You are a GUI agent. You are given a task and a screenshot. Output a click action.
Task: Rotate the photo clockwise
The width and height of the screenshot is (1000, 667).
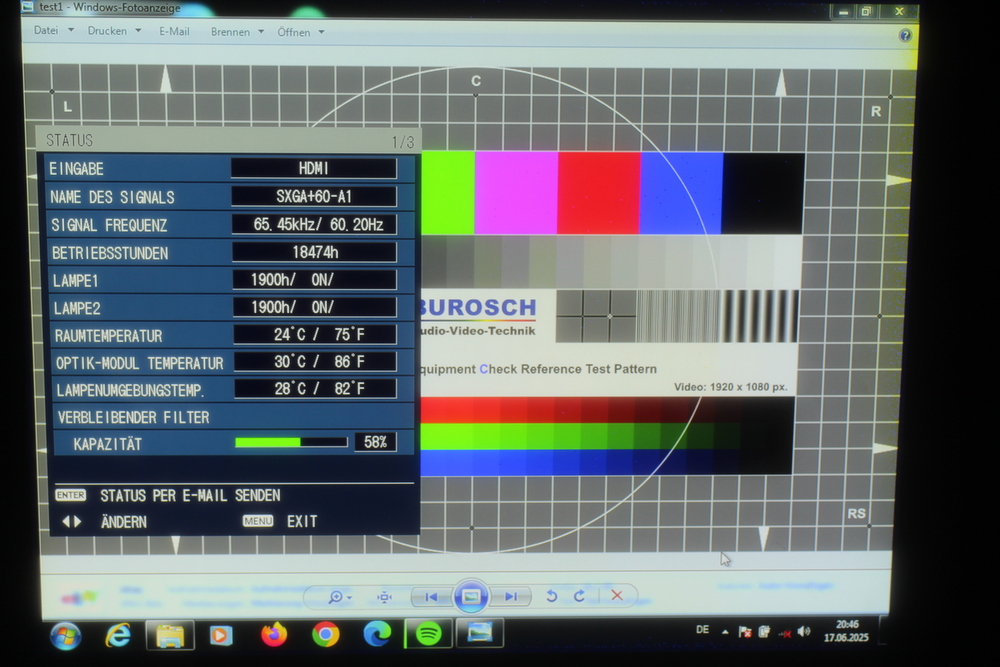579,596
